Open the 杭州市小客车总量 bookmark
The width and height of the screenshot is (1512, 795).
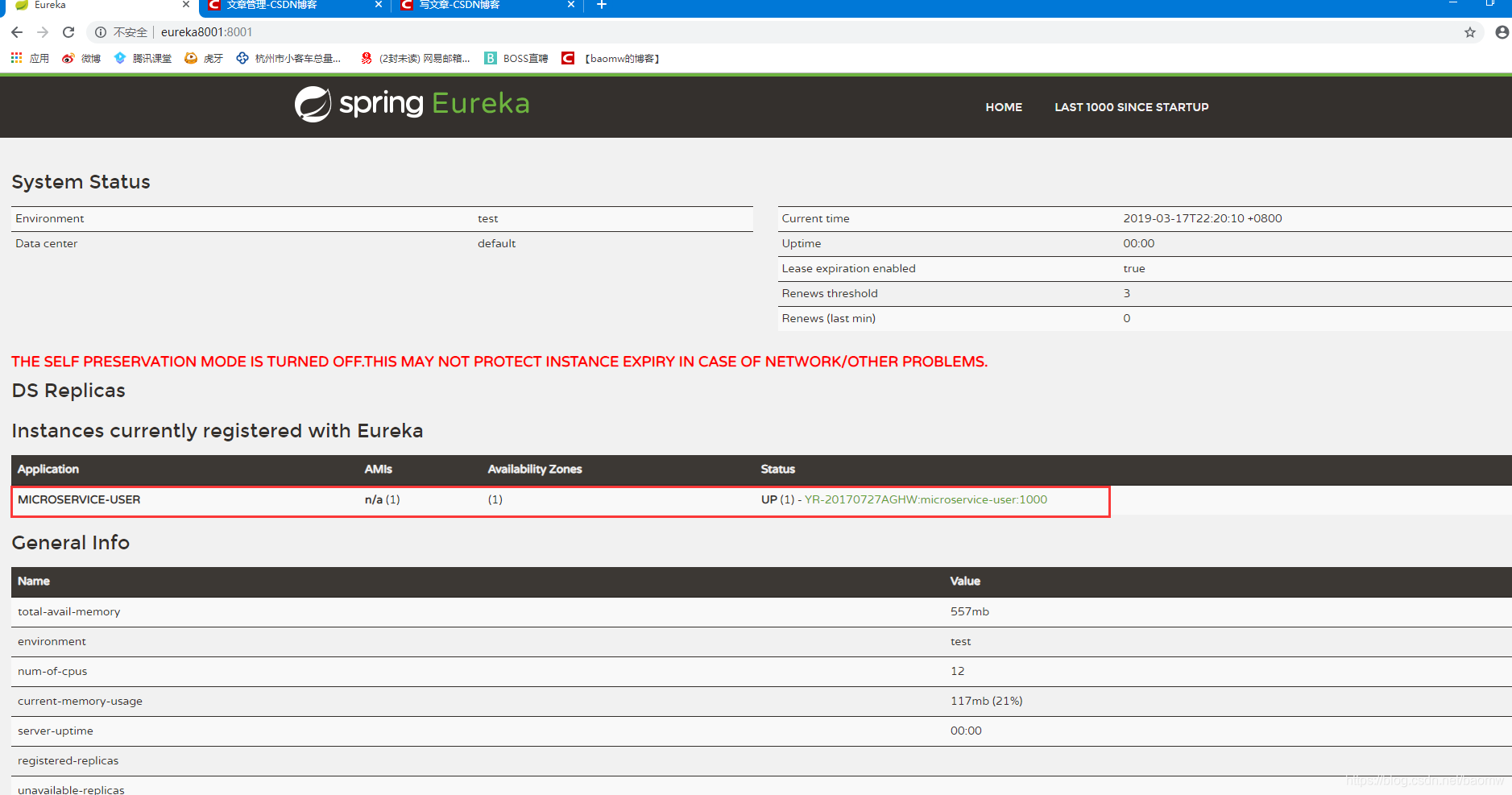288,58
